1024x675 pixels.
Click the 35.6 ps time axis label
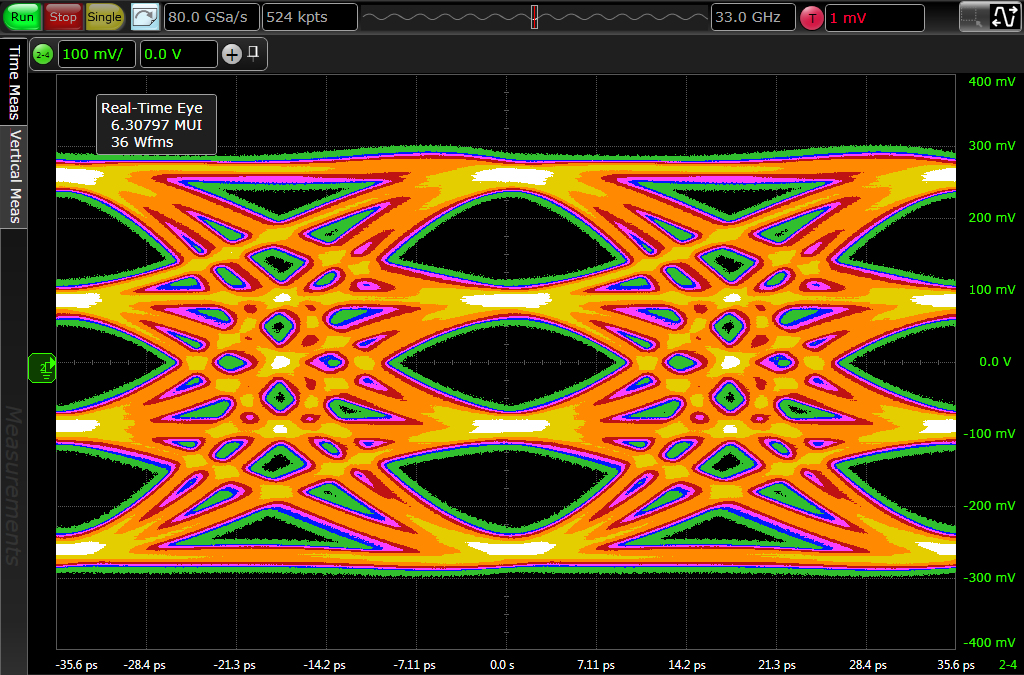[955, 665]
